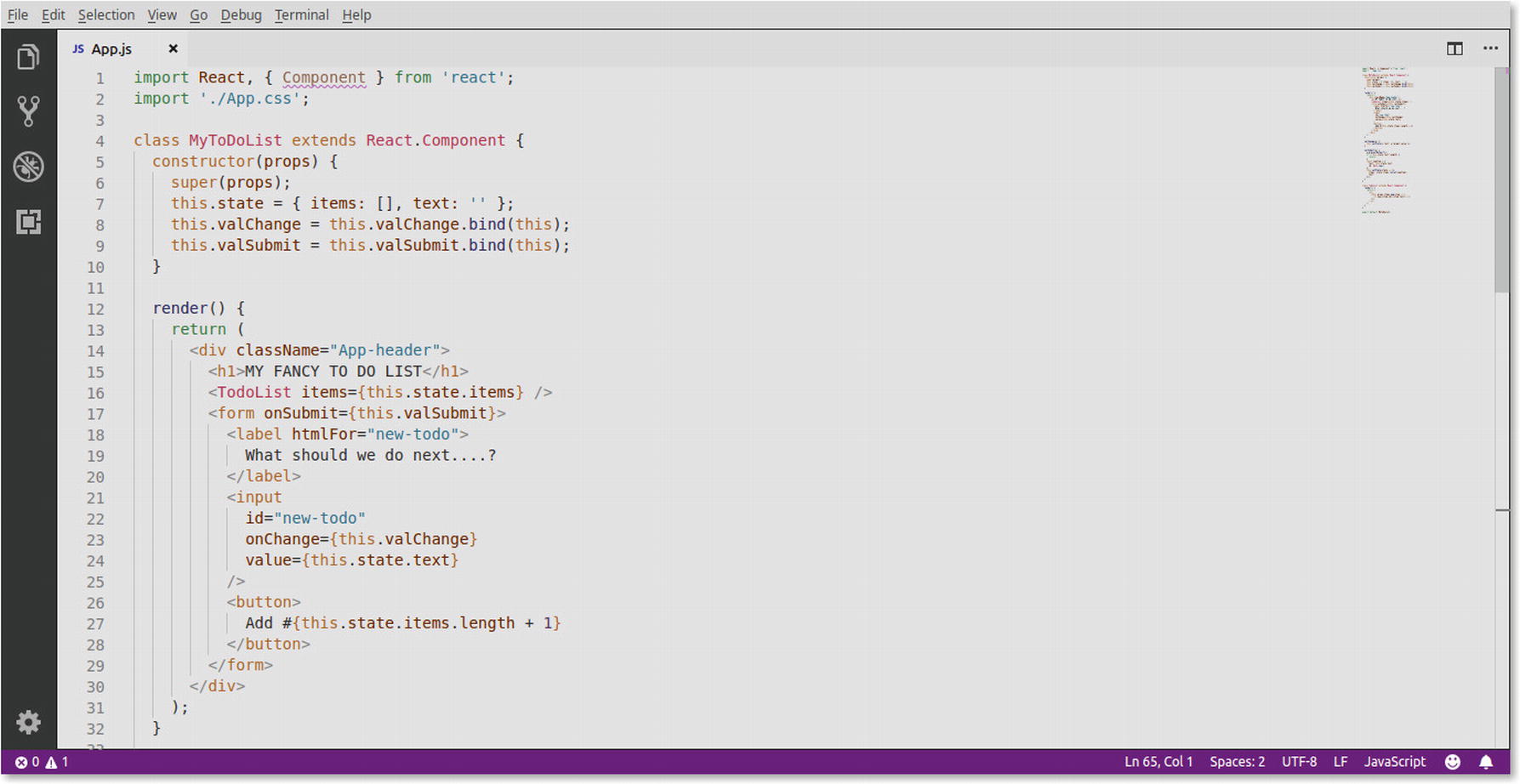Open the More Actions ellipsis menu
This screenshot has width=1520, height=784.
(1490, 48)
